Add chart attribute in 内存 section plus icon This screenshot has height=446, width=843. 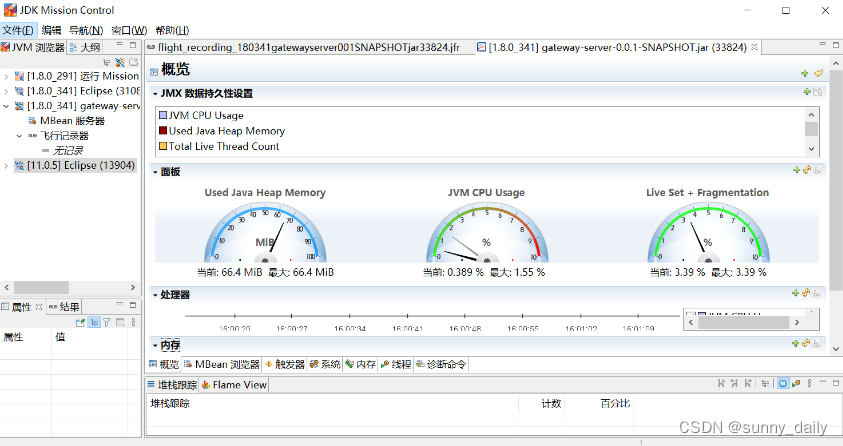click(795, 343)
